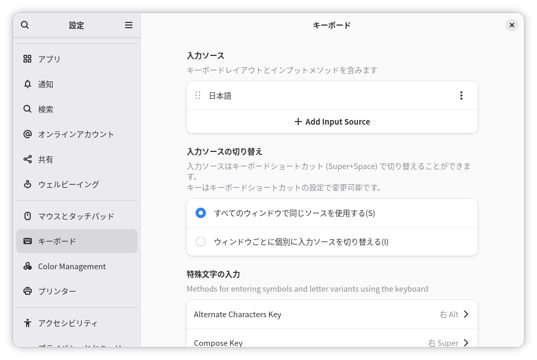The height and width of the screenshot is (360, 537).
Task: Go to 共有 settings
Action: tap(77, 159)
